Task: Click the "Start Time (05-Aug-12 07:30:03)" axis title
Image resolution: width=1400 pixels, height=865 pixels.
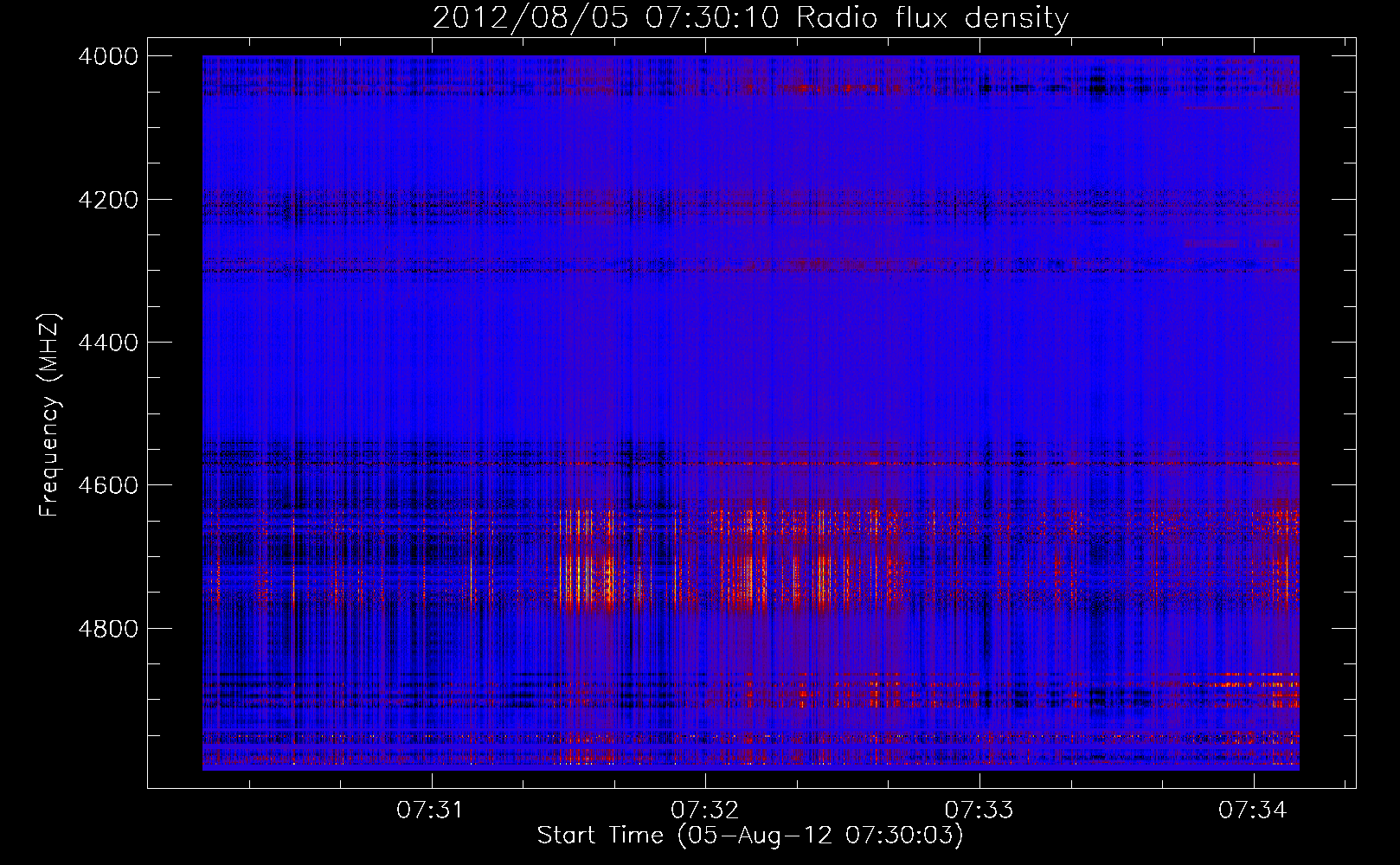Action: click(750, 836)
